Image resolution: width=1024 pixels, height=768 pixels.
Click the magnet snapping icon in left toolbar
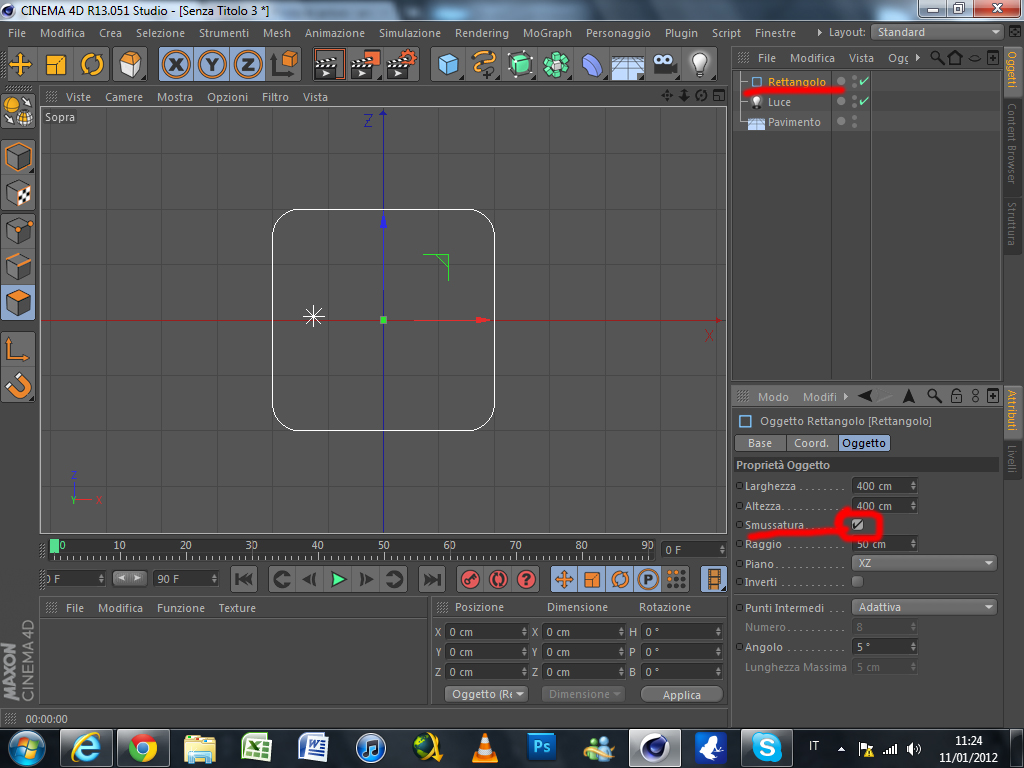tap(19, 384)
